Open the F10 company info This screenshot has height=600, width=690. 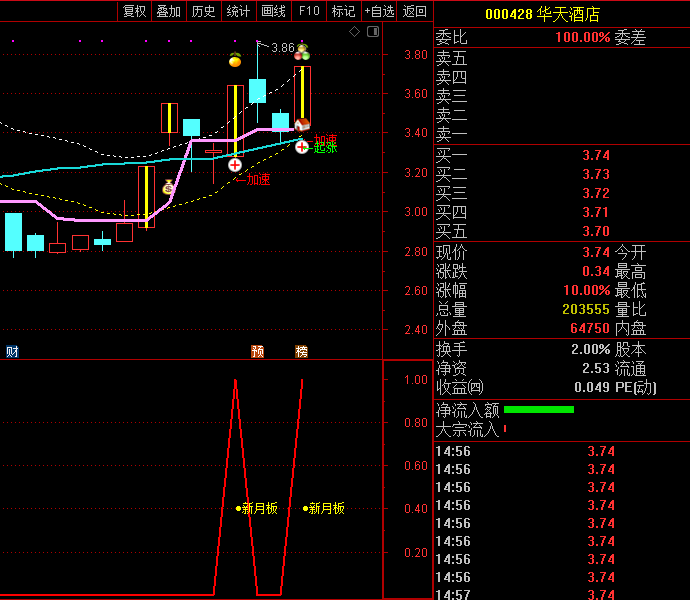[309, 11]
